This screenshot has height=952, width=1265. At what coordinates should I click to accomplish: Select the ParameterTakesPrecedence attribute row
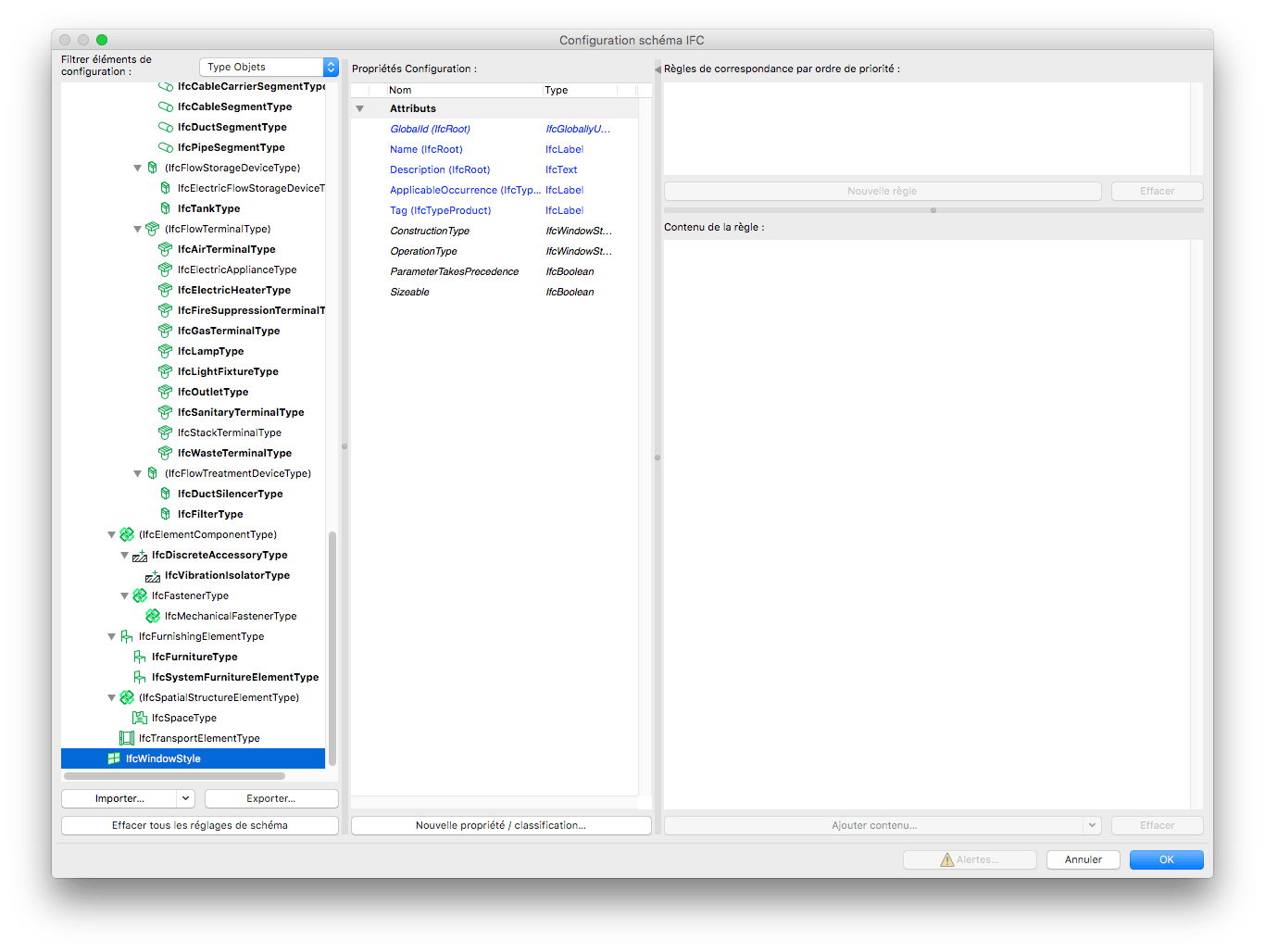click(495, 271)
